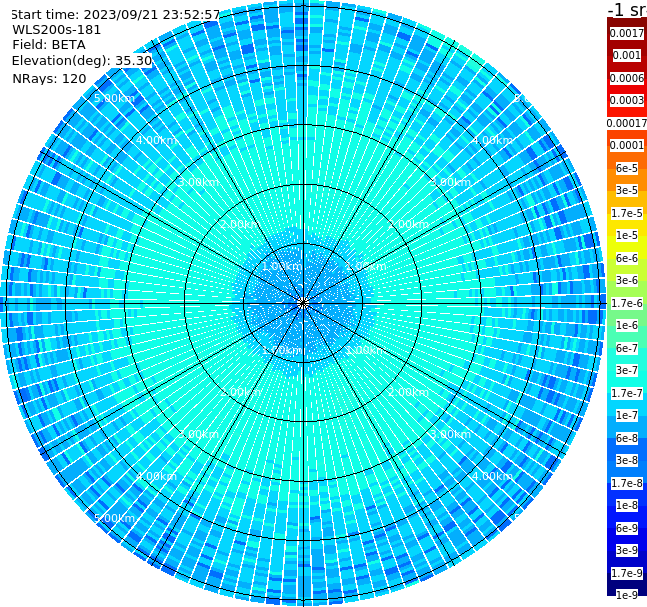Screen dimensions: 647x607
Task: Click the 1.7e-8 scale value
Action: click(627, 483)
